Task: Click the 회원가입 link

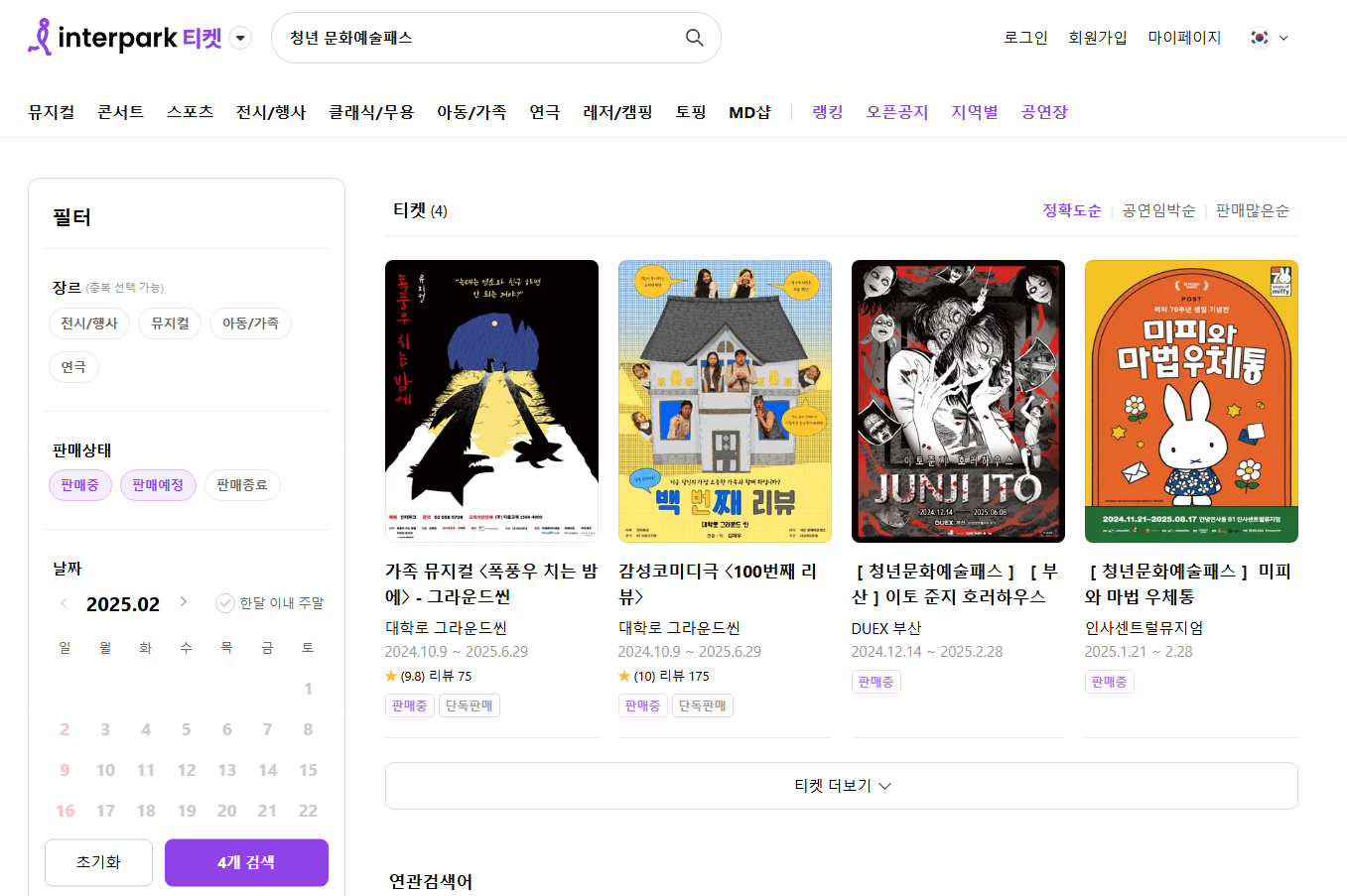Action: [x=1098, y=38]
